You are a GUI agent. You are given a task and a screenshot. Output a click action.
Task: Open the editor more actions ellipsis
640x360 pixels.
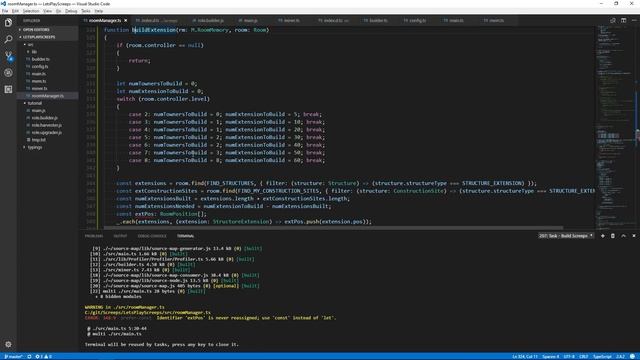click(x=634, y=20)
